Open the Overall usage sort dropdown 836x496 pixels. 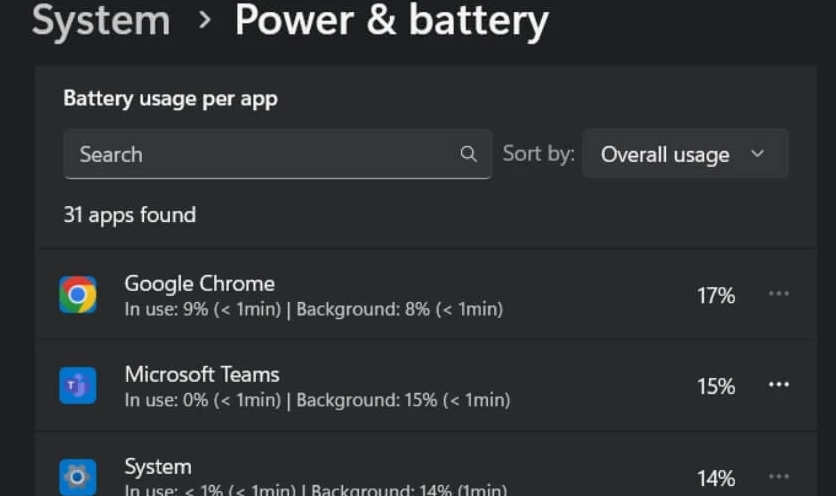685,154
